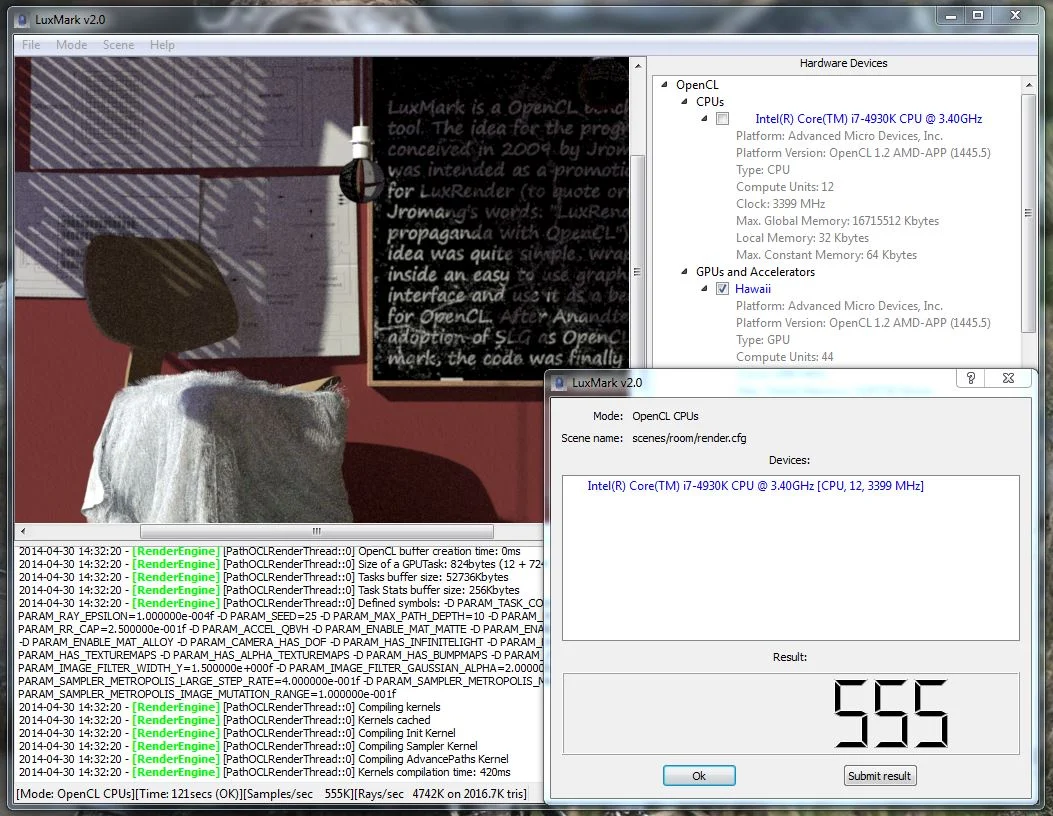Open the File menu
Screen dimensions: 1053x816
(x=31, y=45)
